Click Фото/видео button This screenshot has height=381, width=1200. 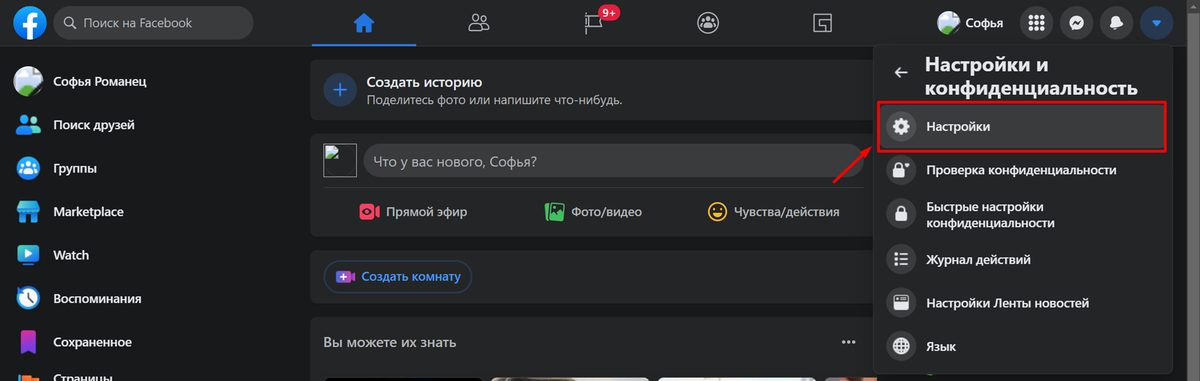click(593, 212)
